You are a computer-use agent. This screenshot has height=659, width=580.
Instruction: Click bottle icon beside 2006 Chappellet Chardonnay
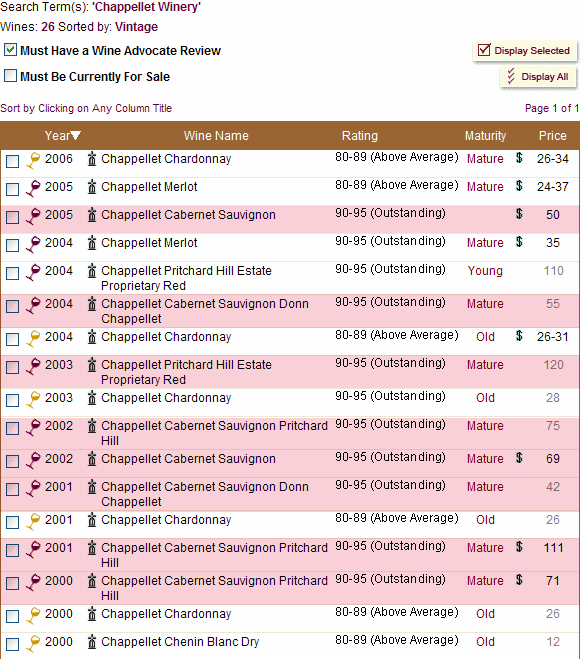(92, 159)
